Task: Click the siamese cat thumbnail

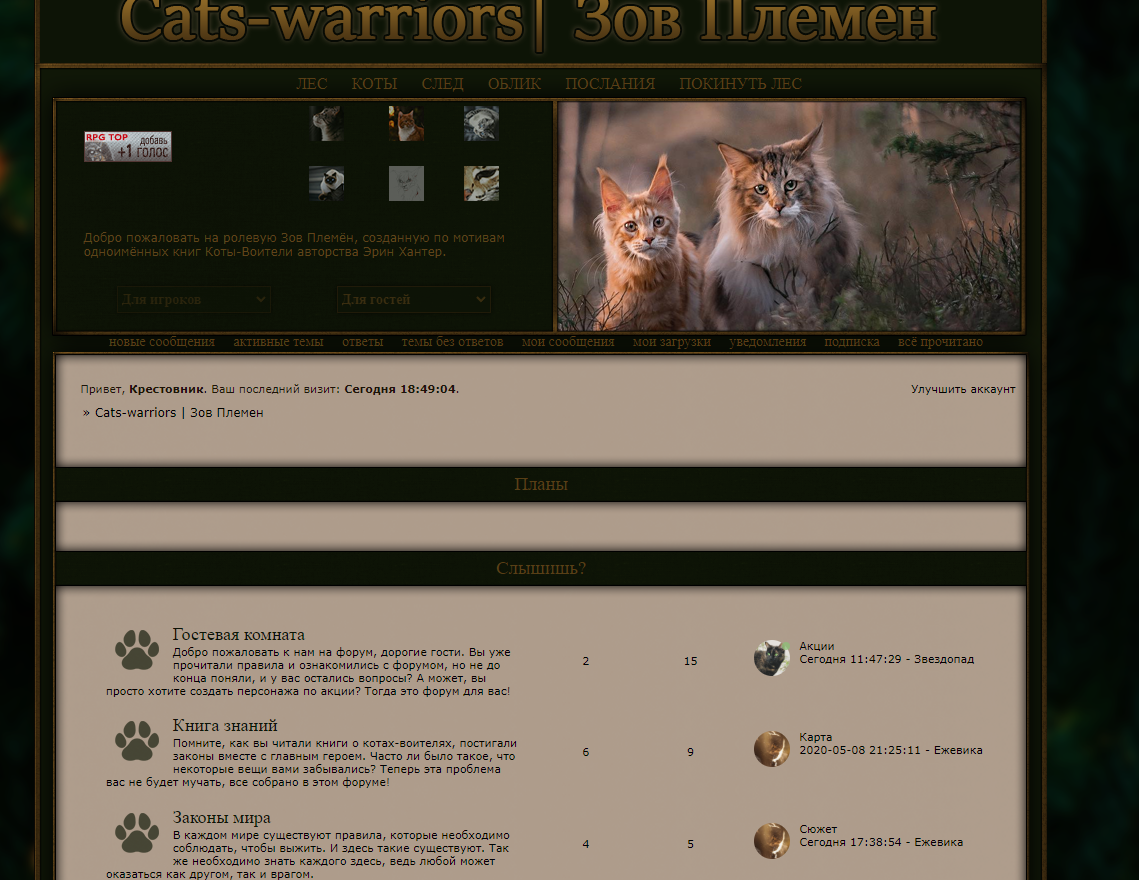Action: click(x=327, y=183)
